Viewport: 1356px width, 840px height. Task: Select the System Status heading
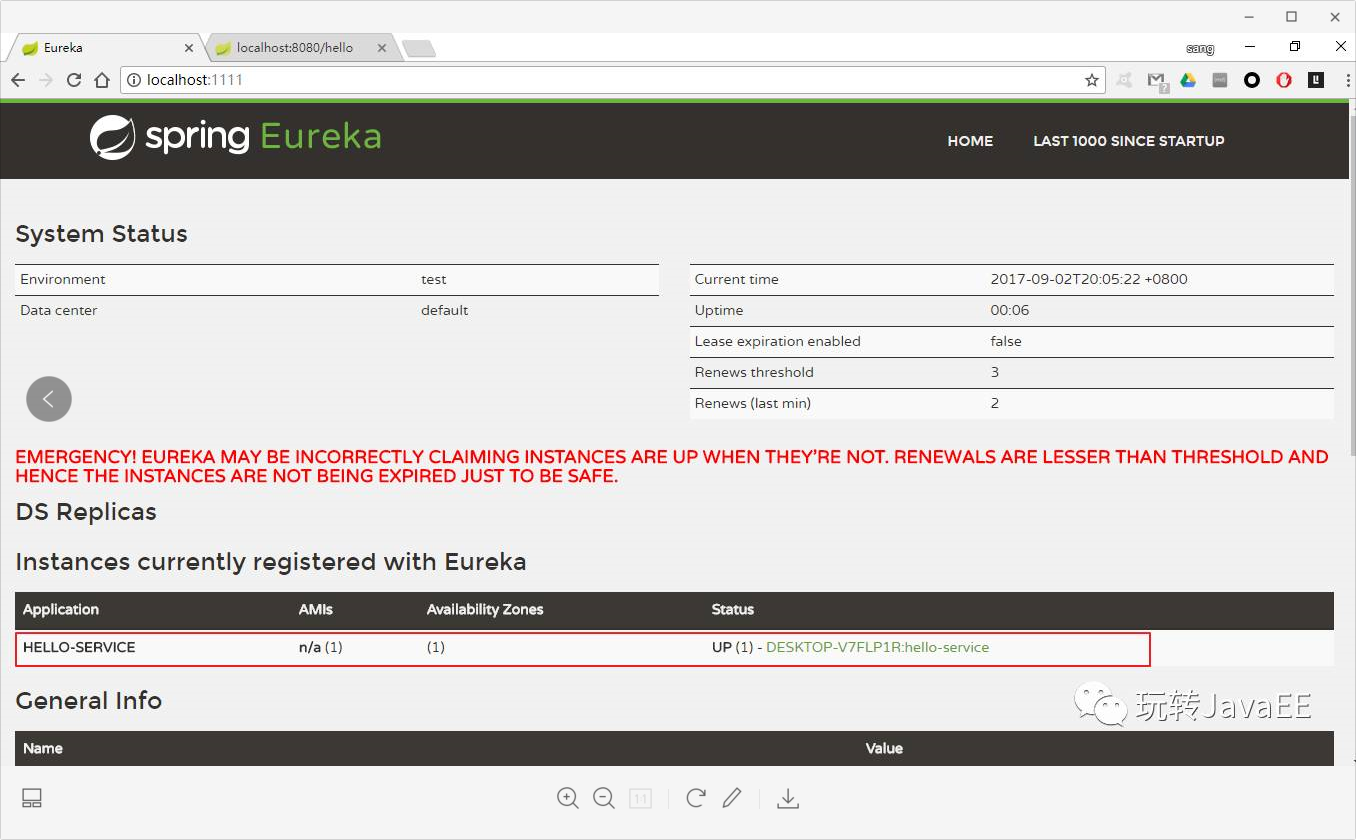102,234
